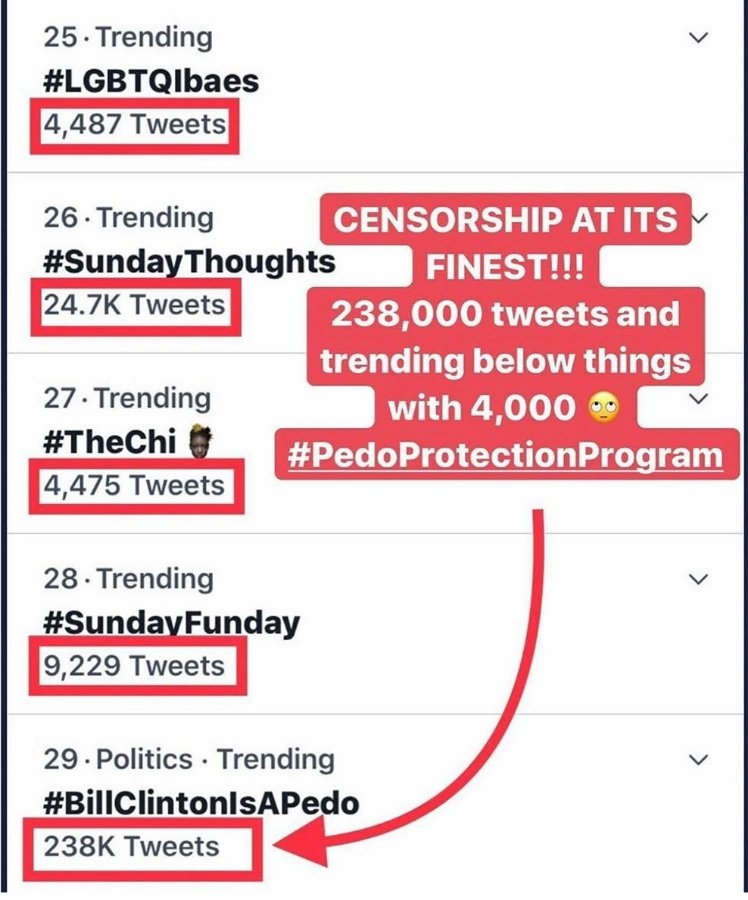Expand the chevron beside #TheChi trend
Image resolution: width=748 pixels, height=900 pixels.
tap(700, 399)
